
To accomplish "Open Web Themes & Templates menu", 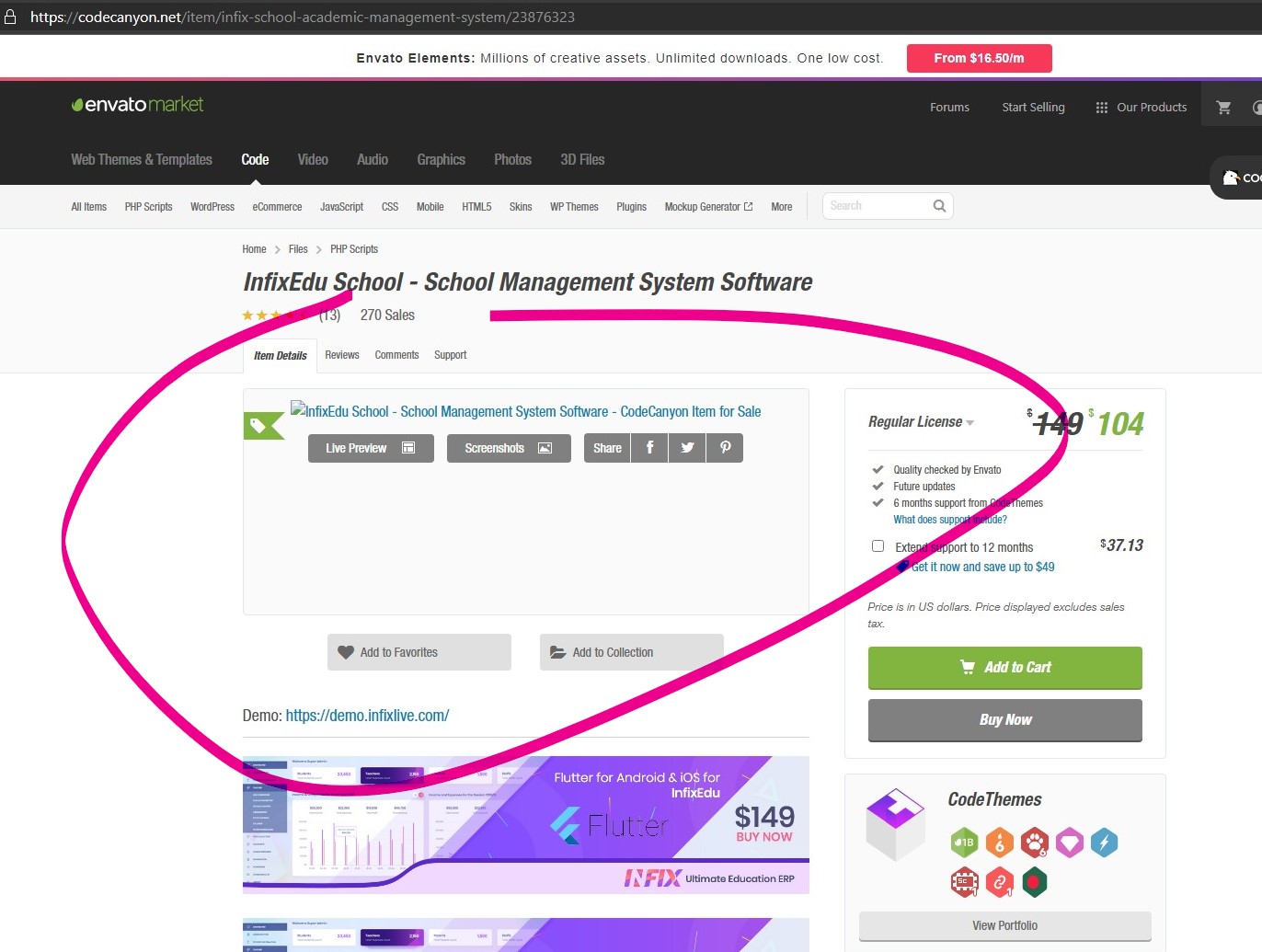I will click(x=142, y=160).
